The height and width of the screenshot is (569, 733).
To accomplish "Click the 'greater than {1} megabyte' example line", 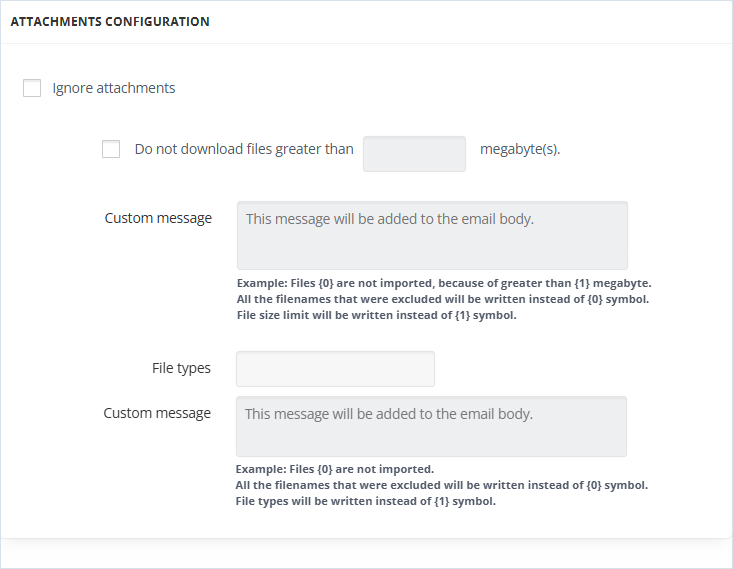I will point(444,283).
